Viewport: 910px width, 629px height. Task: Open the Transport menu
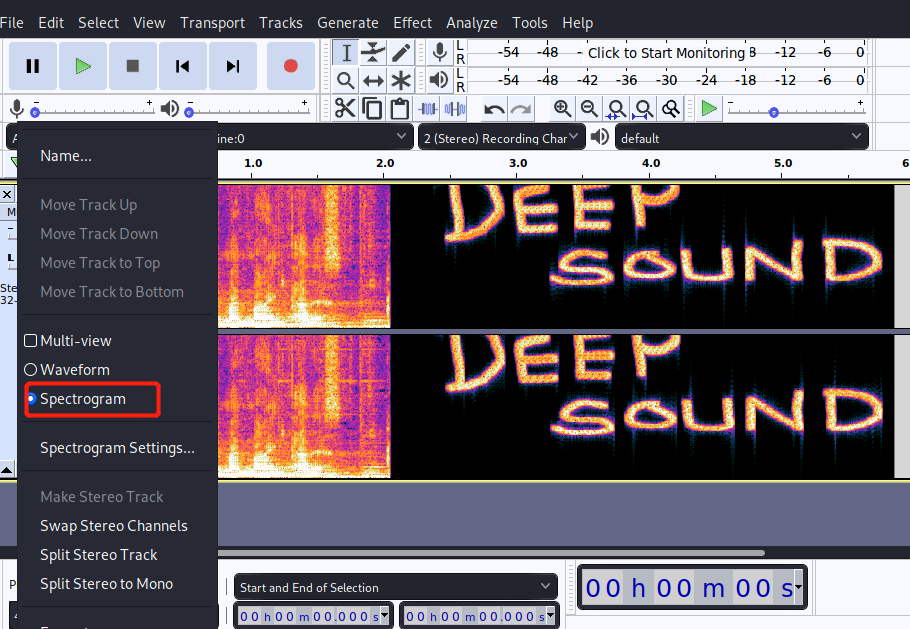212,22
